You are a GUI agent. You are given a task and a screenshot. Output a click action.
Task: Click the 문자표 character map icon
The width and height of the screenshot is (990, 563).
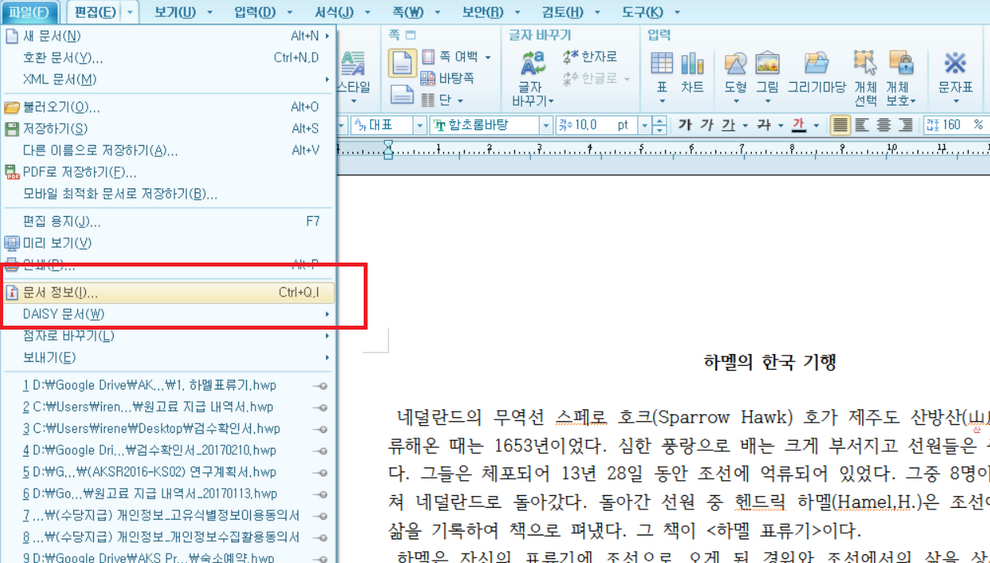pyautogui.click(x=955, y=72)
